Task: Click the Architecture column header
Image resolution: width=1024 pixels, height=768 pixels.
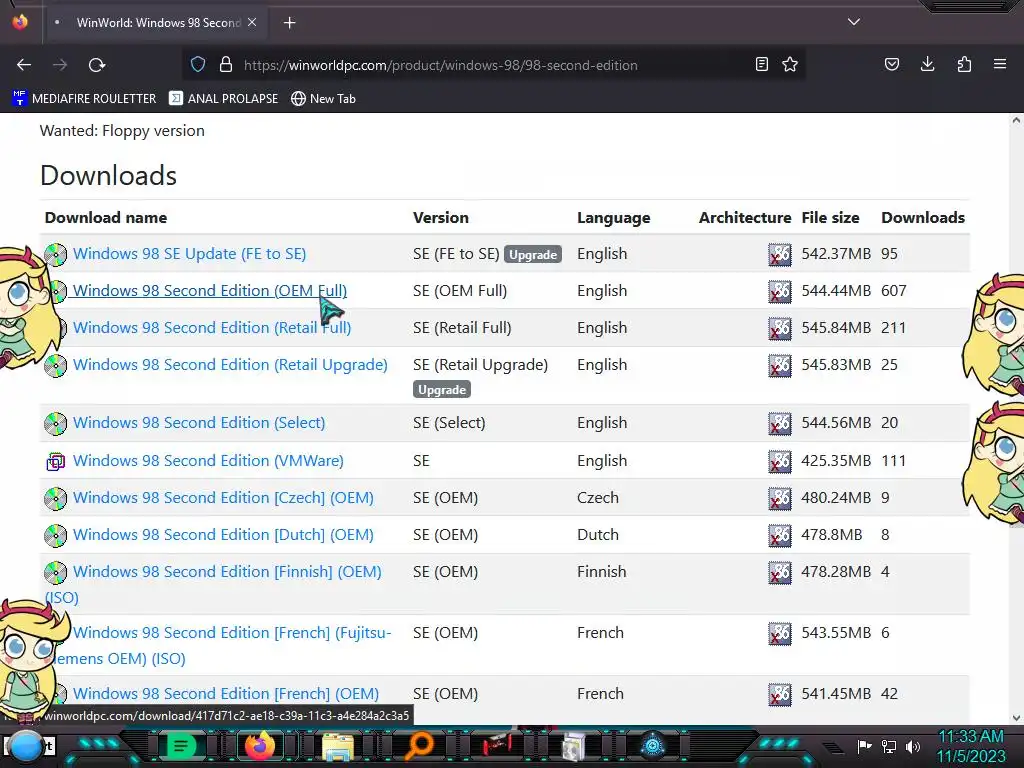Action: pos(745,217)
